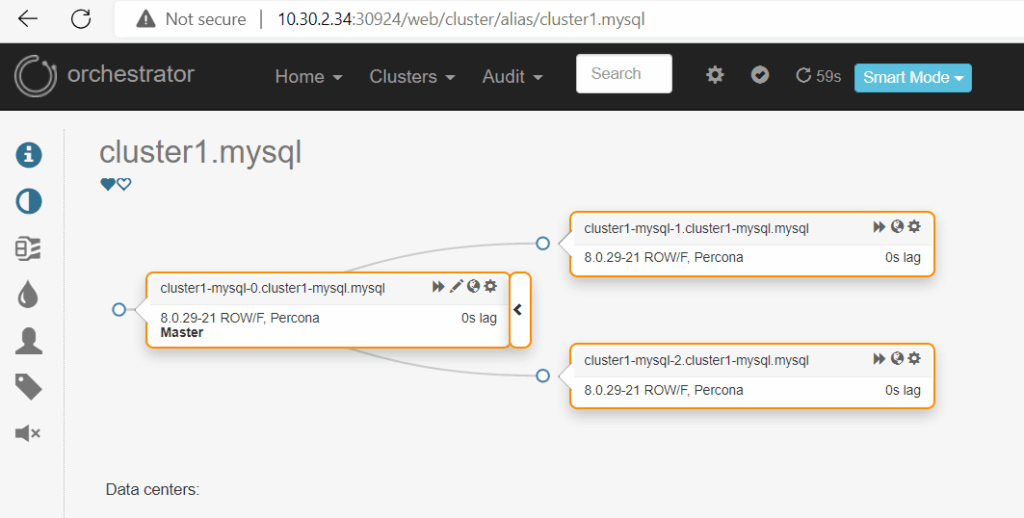Click the 59s auto-refresh countdown

click(x=818, y=76)
